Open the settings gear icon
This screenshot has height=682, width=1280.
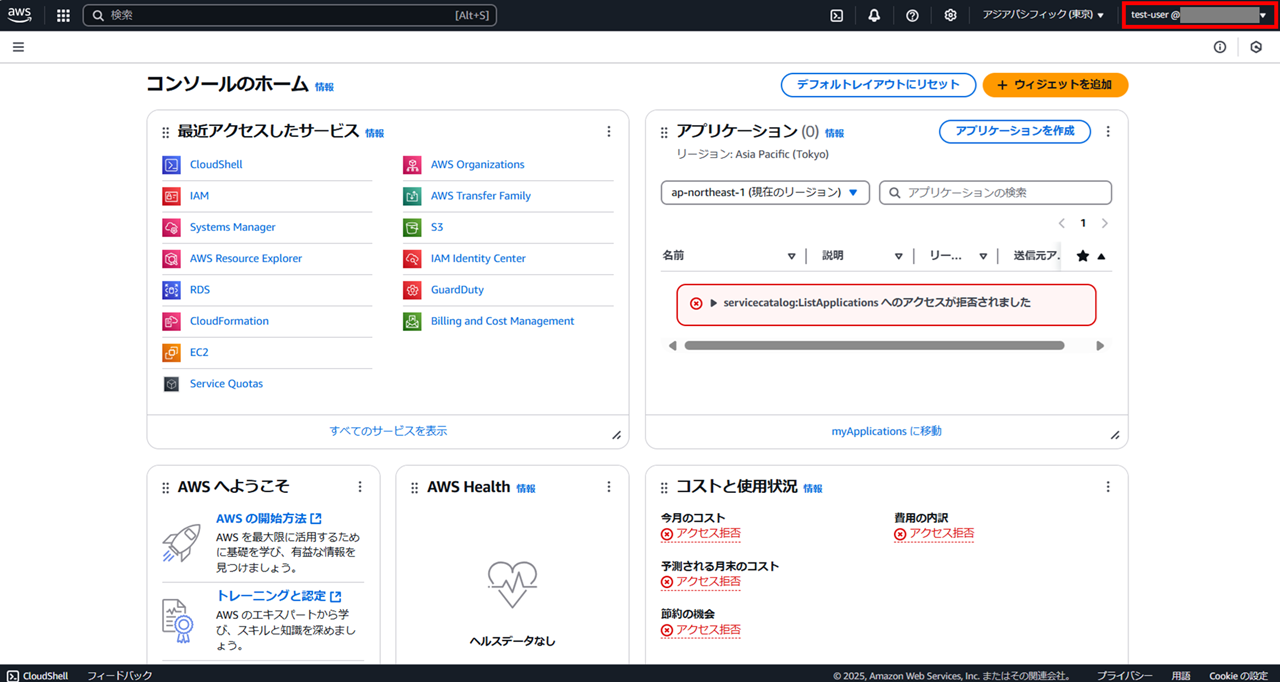(x=950, y=15)
